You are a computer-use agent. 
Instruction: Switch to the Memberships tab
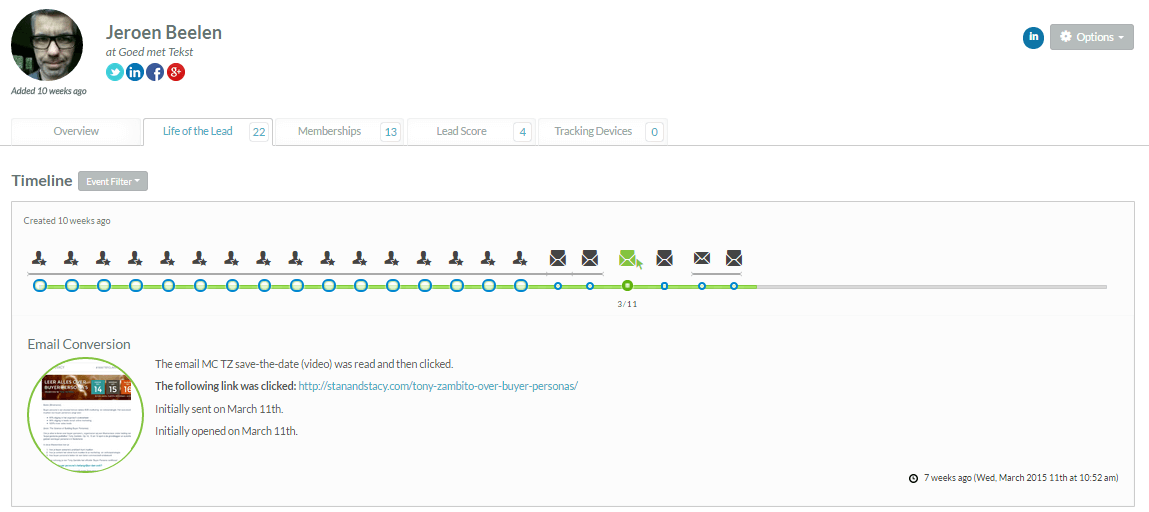tap(329, 131)
